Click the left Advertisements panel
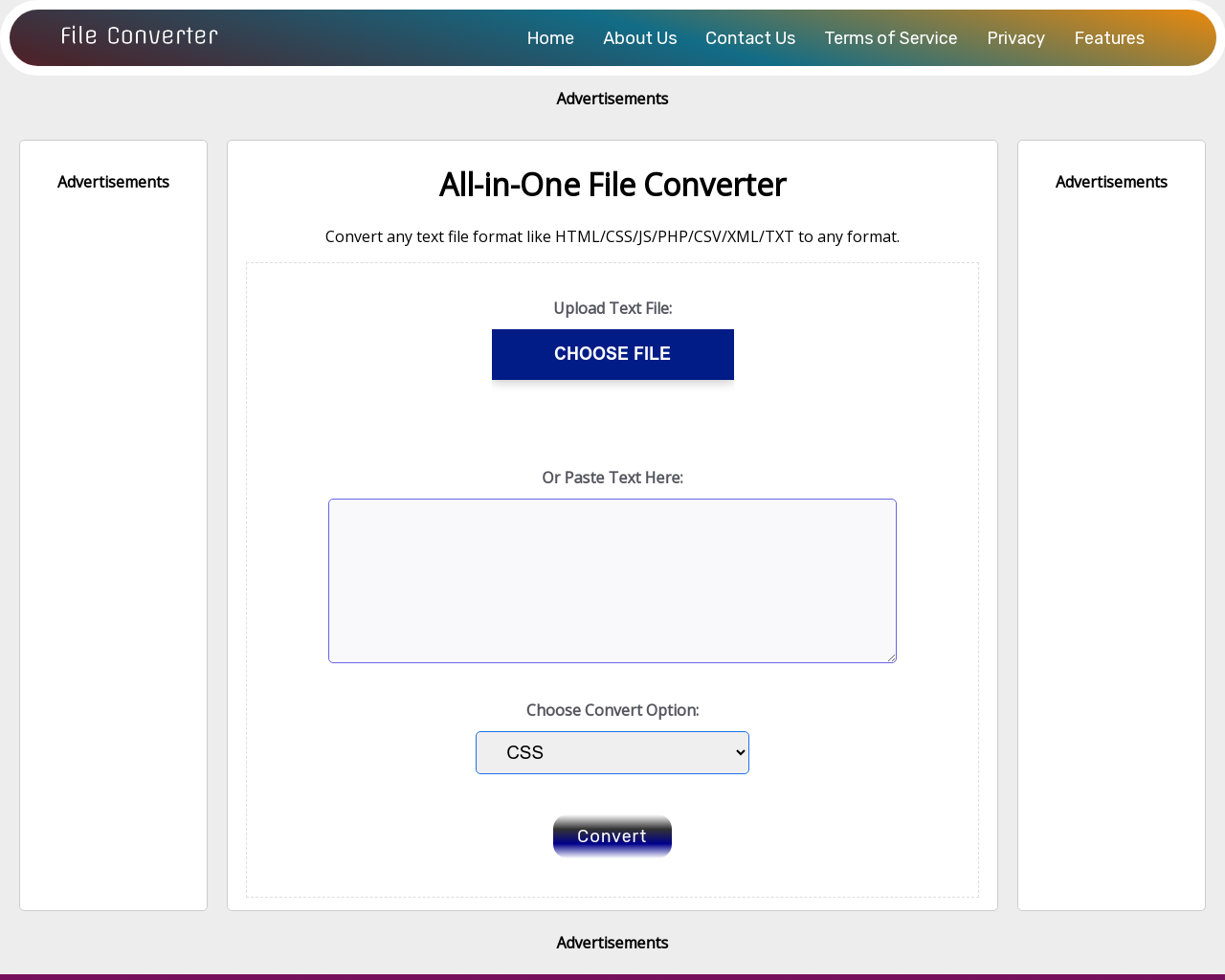 tap(113, 524)
